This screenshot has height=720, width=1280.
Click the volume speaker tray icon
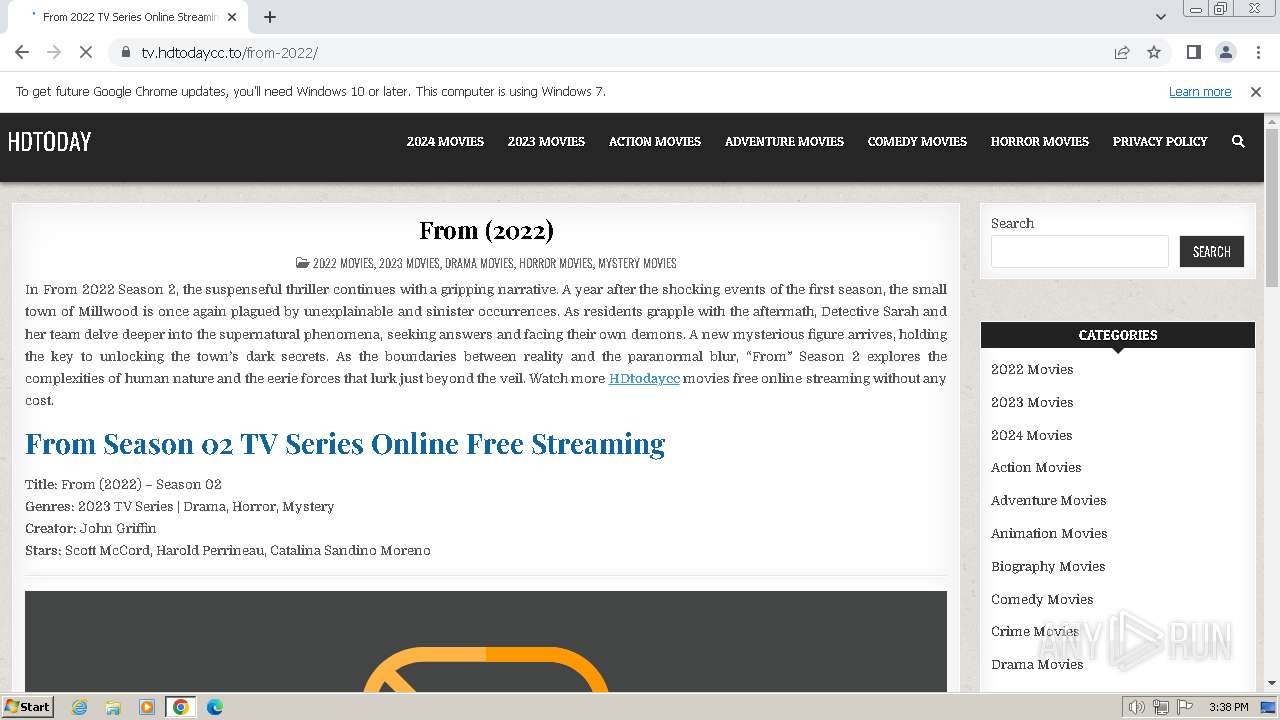pyautogui.click(x=1137, y=707)
